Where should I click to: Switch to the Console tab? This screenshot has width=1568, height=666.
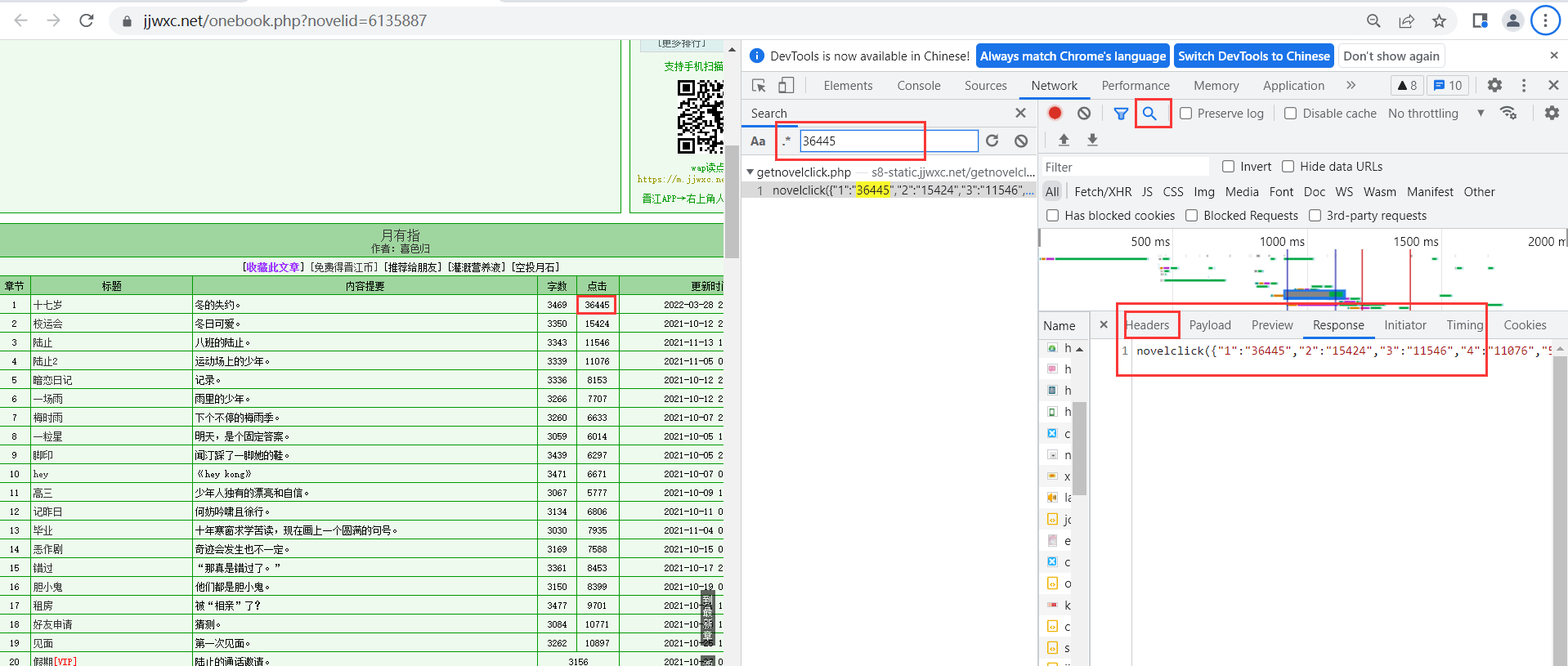click(x=918, y=86)
